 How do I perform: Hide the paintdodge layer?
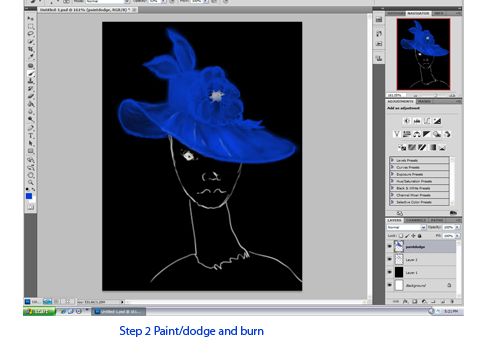coord(389,246)
